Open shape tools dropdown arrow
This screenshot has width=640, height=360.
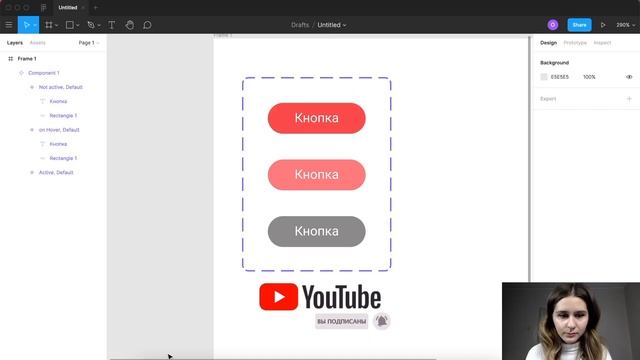coord(78,25)
